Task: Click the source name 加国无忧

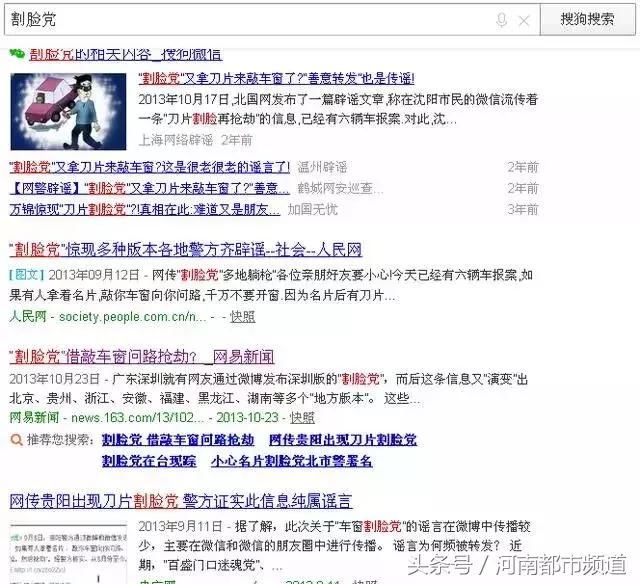Action: coord(313,209)
